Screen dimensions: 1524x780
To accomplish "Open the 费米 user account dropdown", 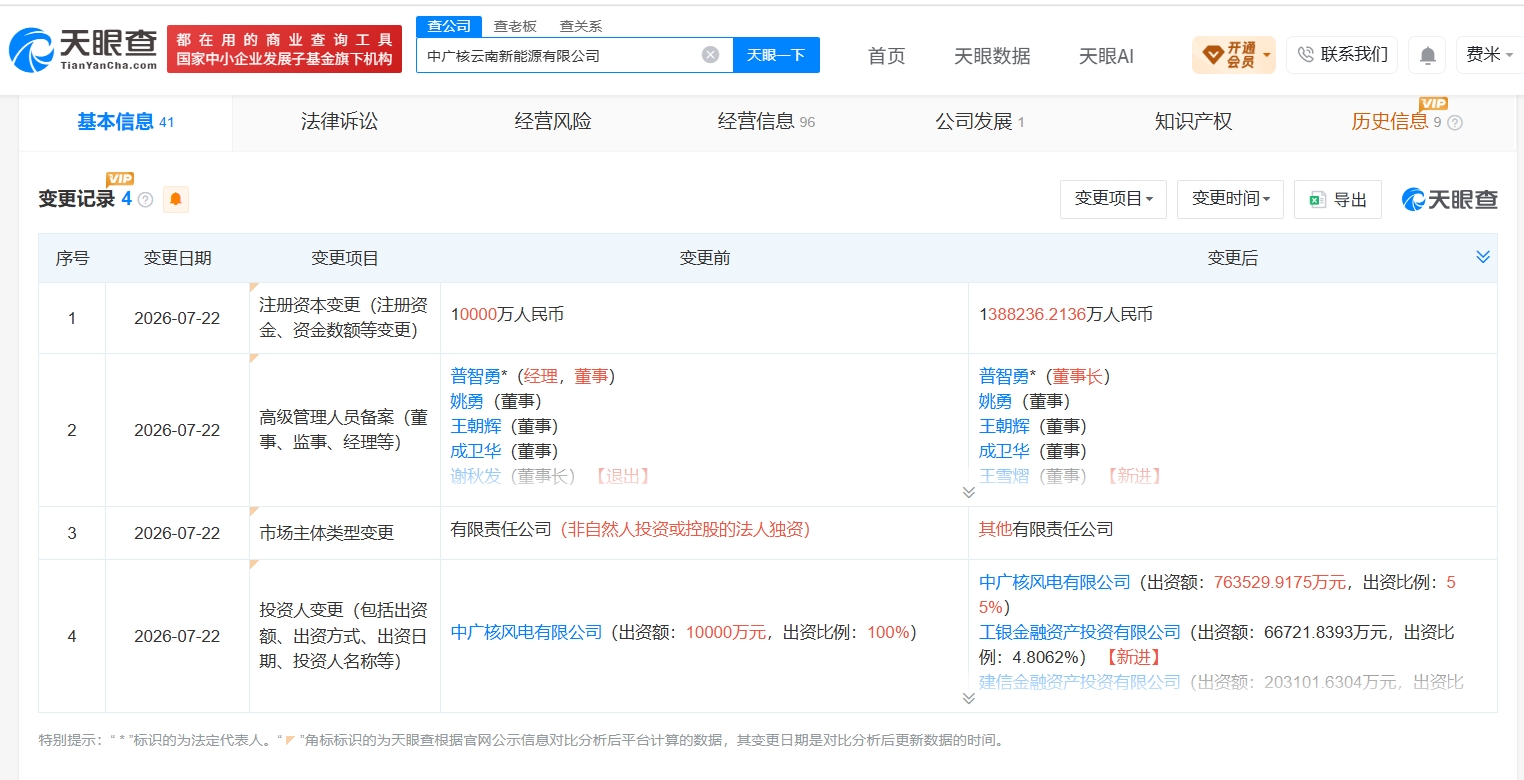I will click(1489, 55).
